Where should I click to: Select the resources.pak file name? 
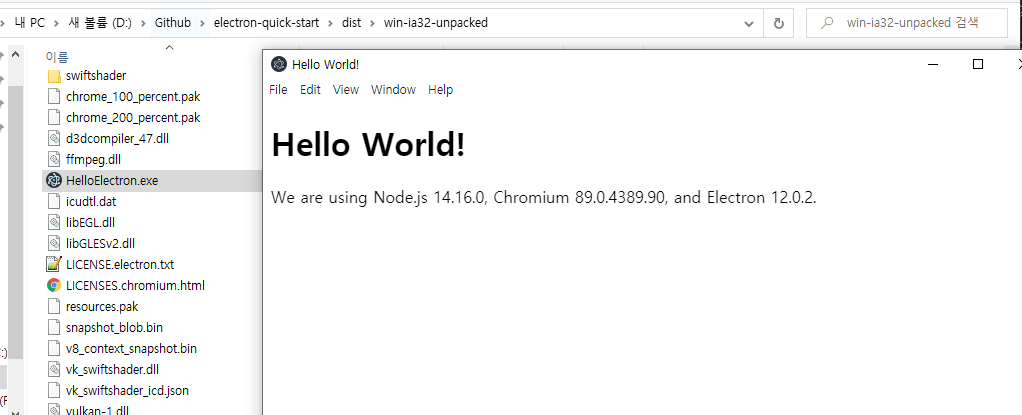[x=102, y=306]
